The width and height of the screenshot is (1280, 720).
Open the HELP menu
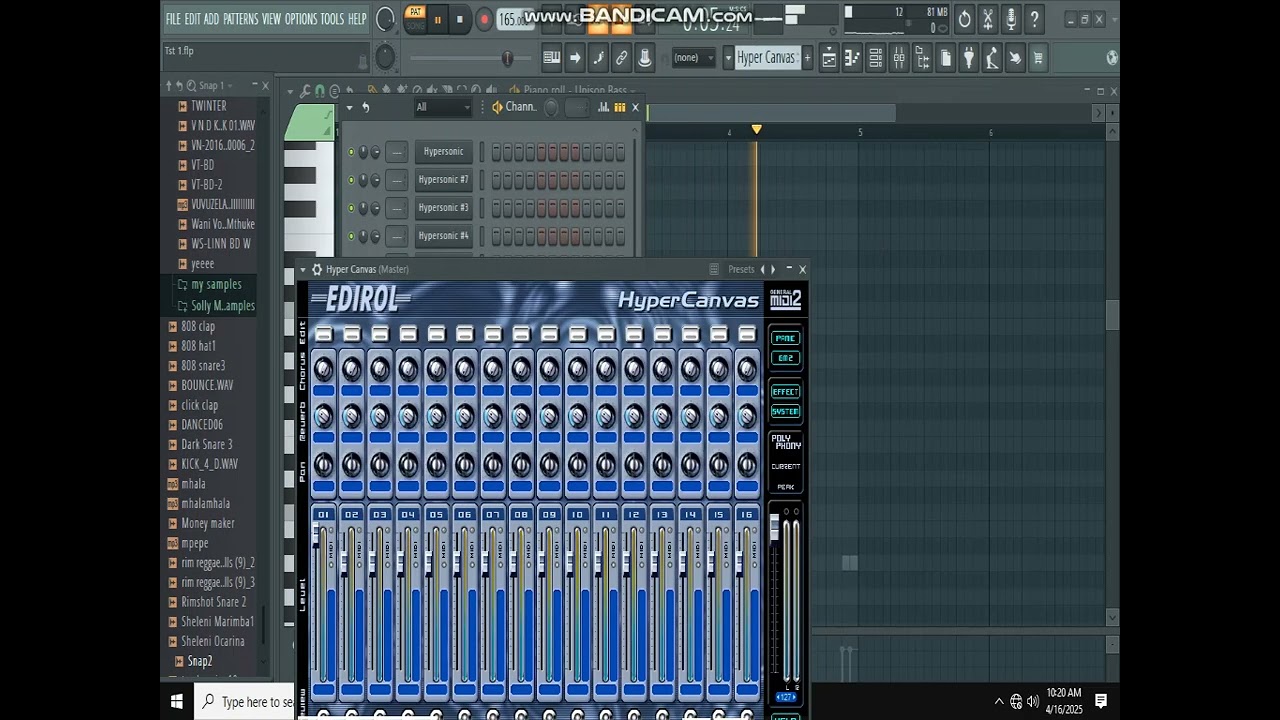click(357, 19)
